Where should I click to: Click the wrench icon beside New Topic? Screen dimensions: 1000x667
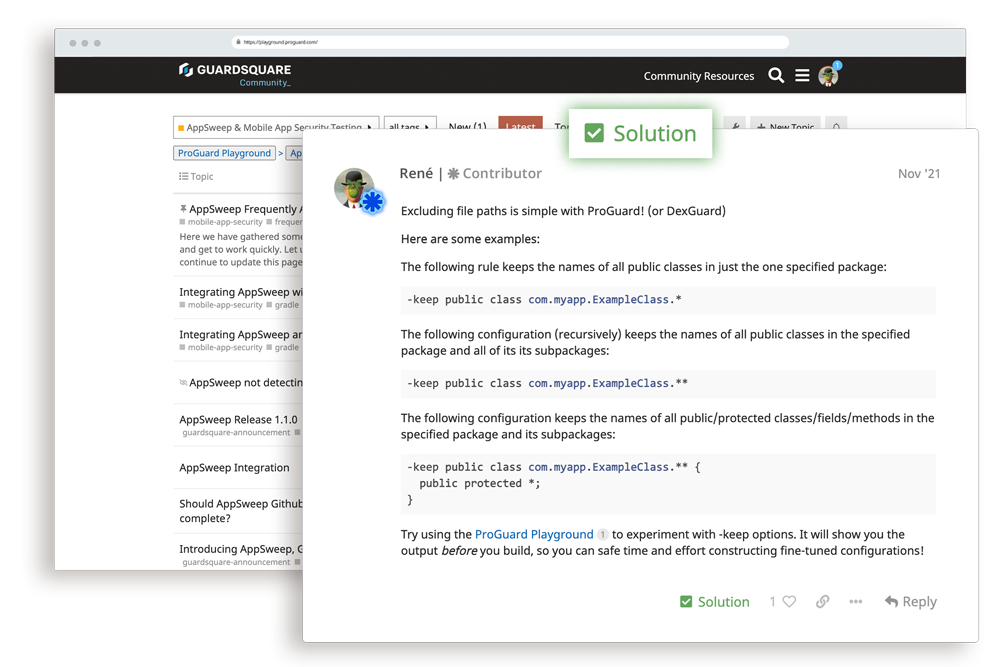coord(735,126)
